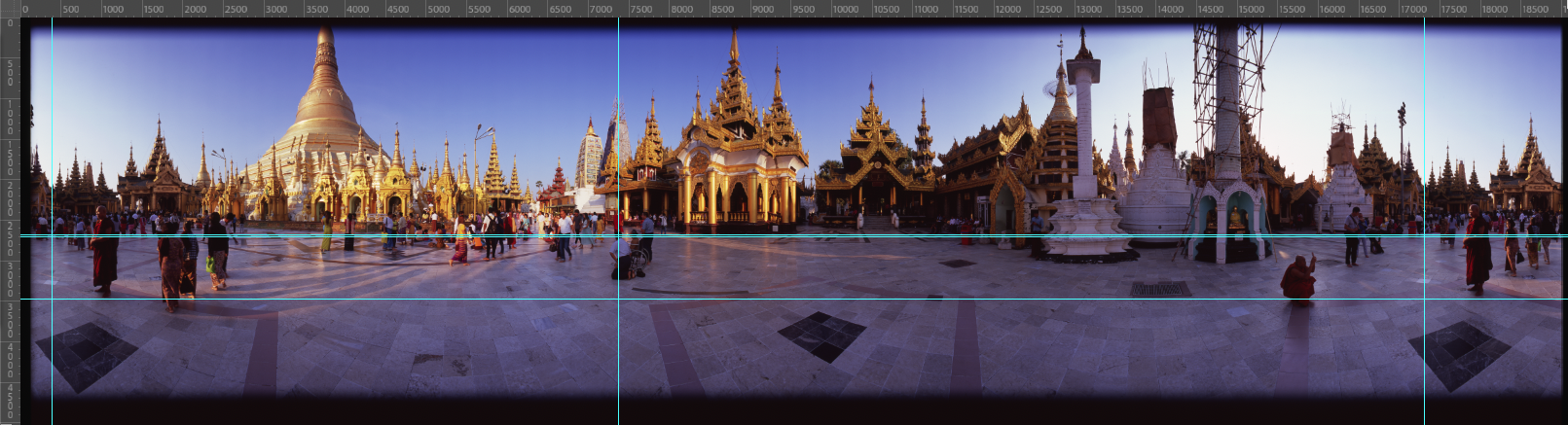Click the 18500 label on the top ruler
This screenshot has height=425, width=1568.
[1536, 9]
